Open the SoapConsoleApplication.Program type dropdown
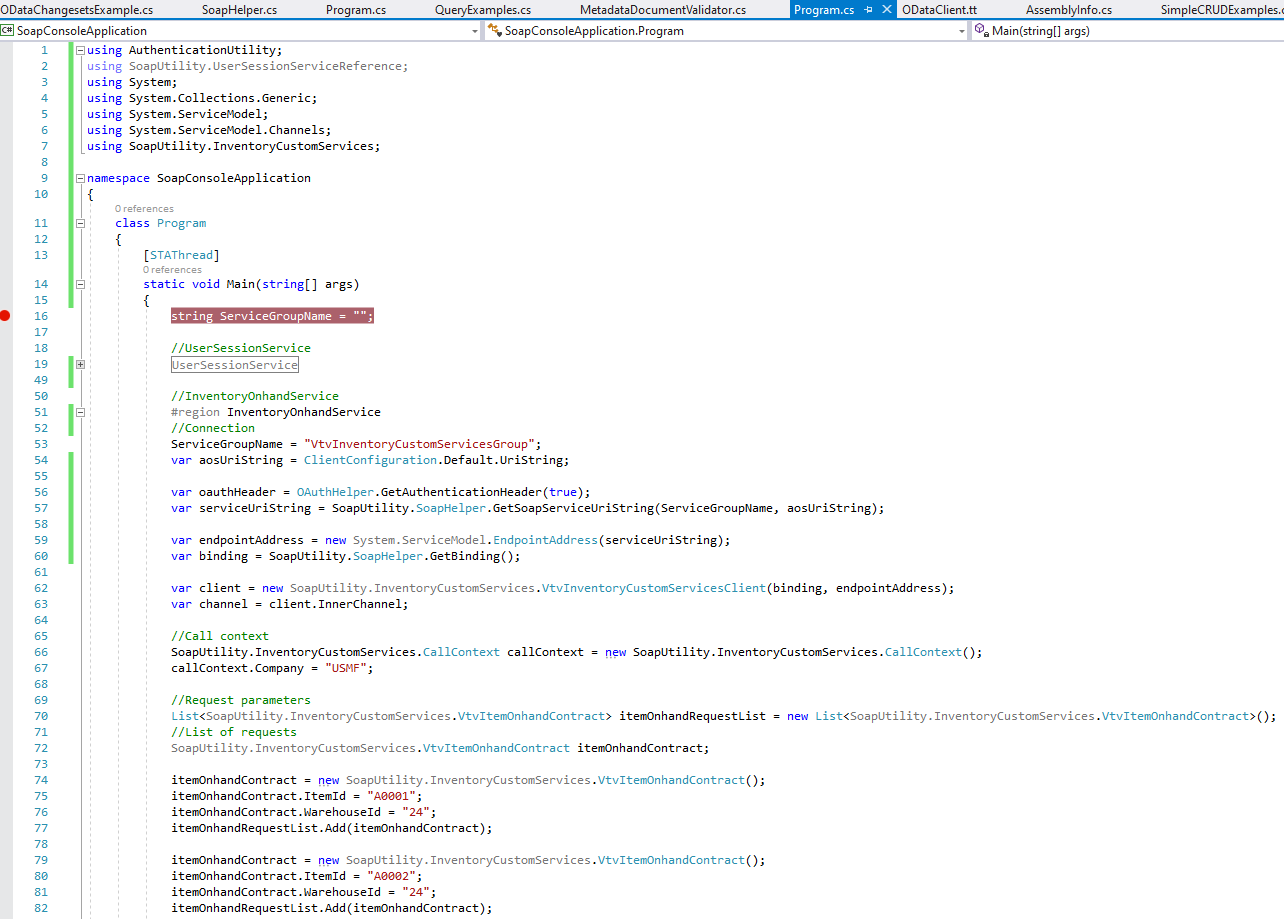 962,31
